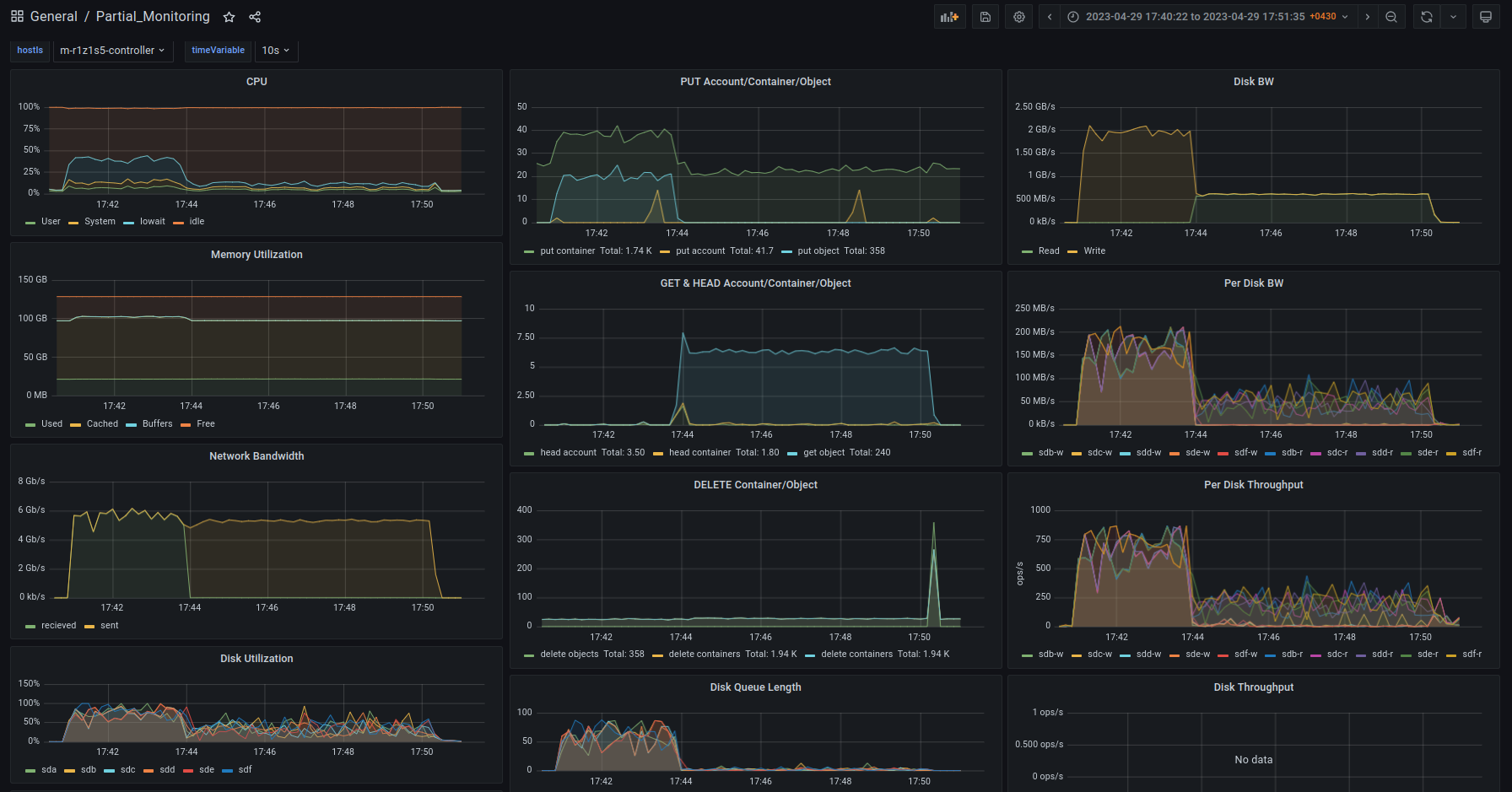Click the add panel icon
Viewport: 1512px width, 792px height.
pyautogui.click(x=949, y=17)
